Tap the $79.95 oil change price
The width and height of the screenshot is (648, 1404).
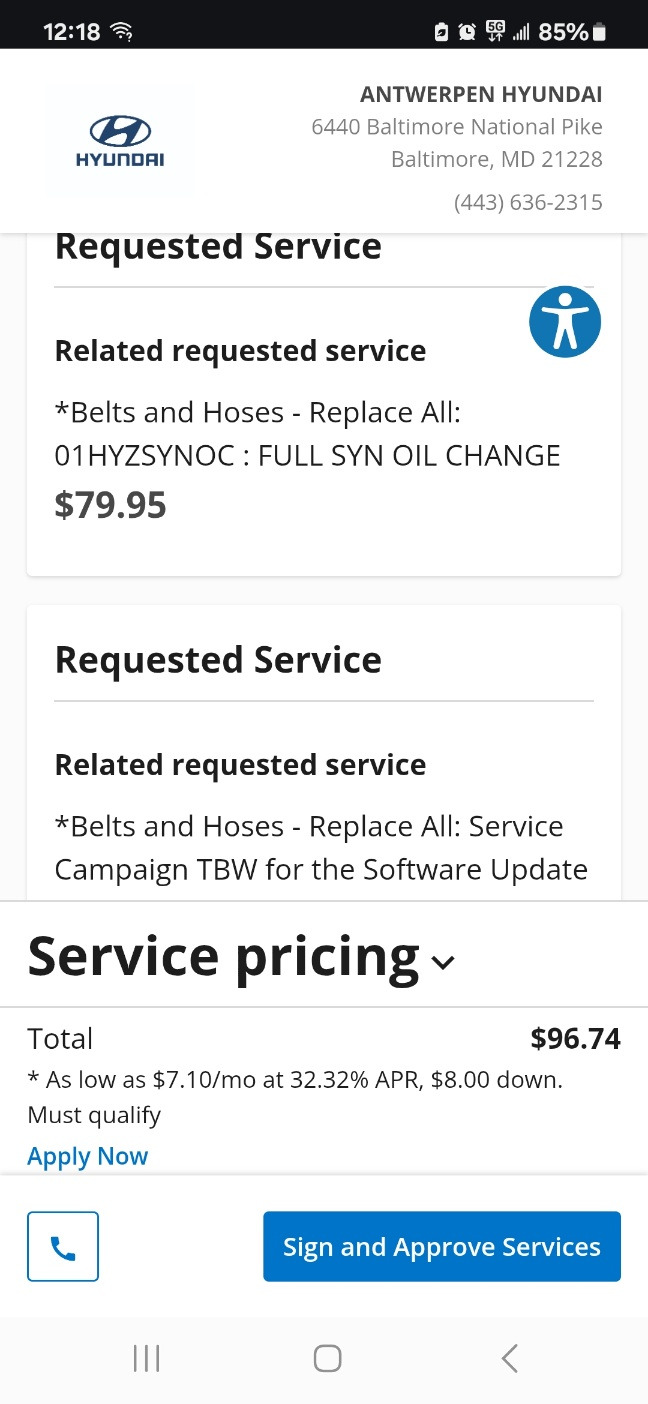pyautogui.click(x=110, y=505)
